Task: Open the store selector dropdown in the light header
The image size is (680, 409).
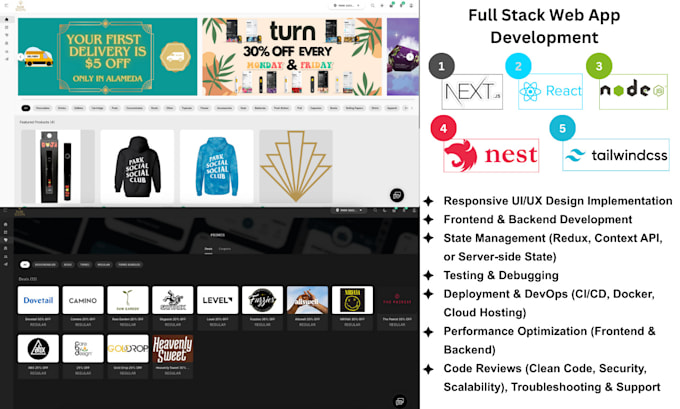Action: pos(347,6)
